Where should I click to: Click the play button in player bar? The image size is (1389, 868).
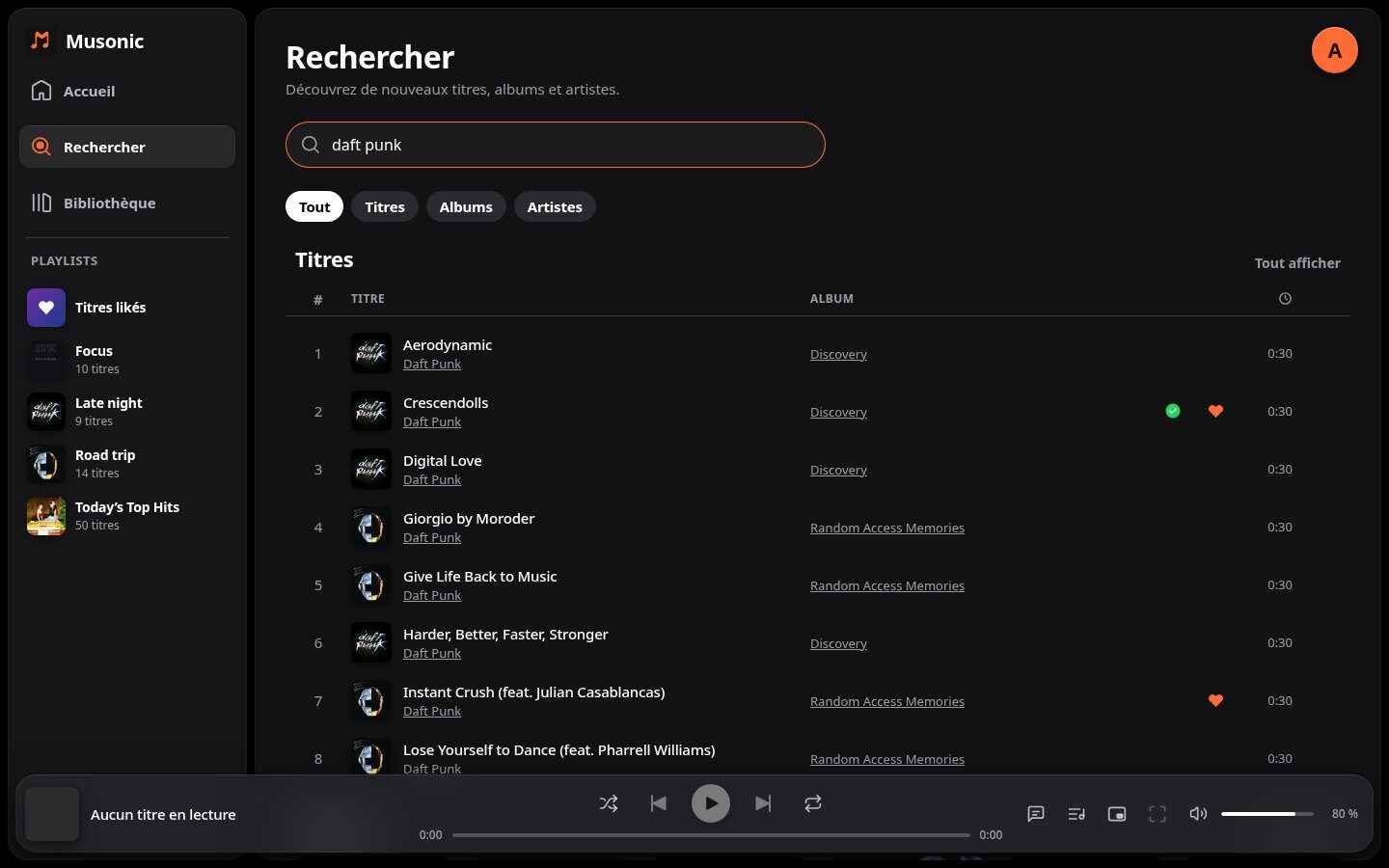(x=711, y=803)
